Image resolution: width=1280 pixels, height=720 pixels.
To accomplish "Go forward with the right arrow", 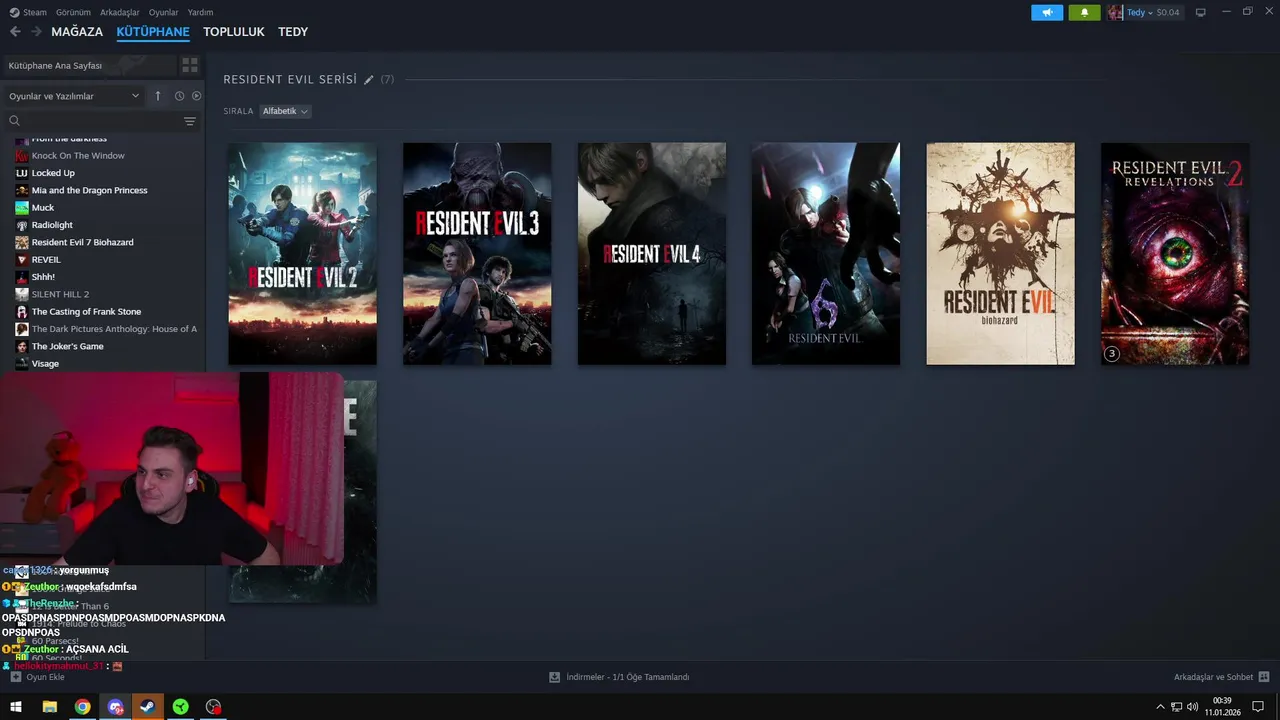I will pos(36,32).
